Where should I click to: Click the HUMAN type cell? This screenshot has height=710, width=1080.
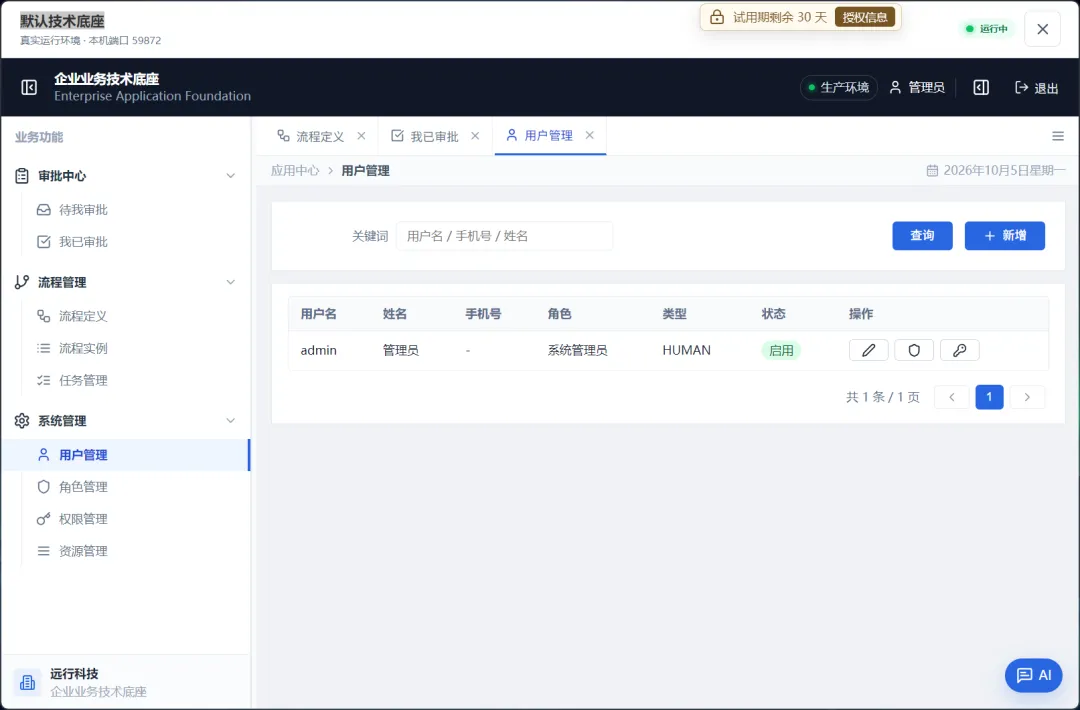click(686, 350)
